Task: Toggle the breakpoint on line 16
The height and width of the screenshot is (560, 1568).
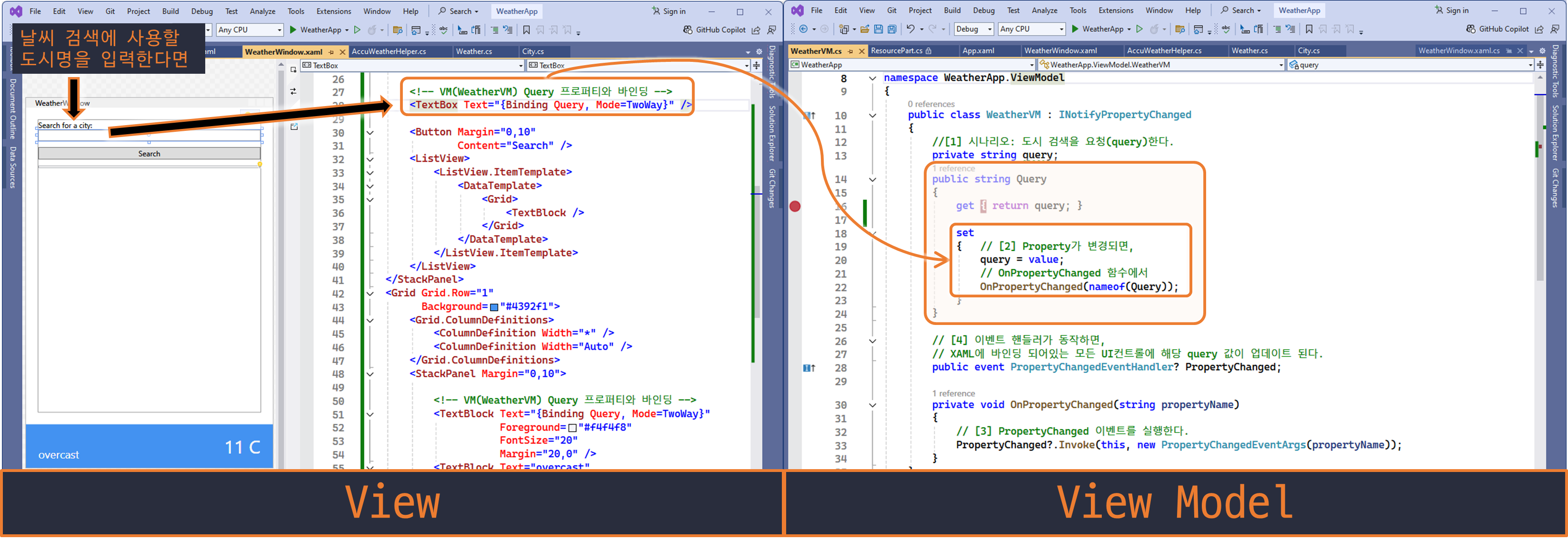Action: (x=795, y=206)
